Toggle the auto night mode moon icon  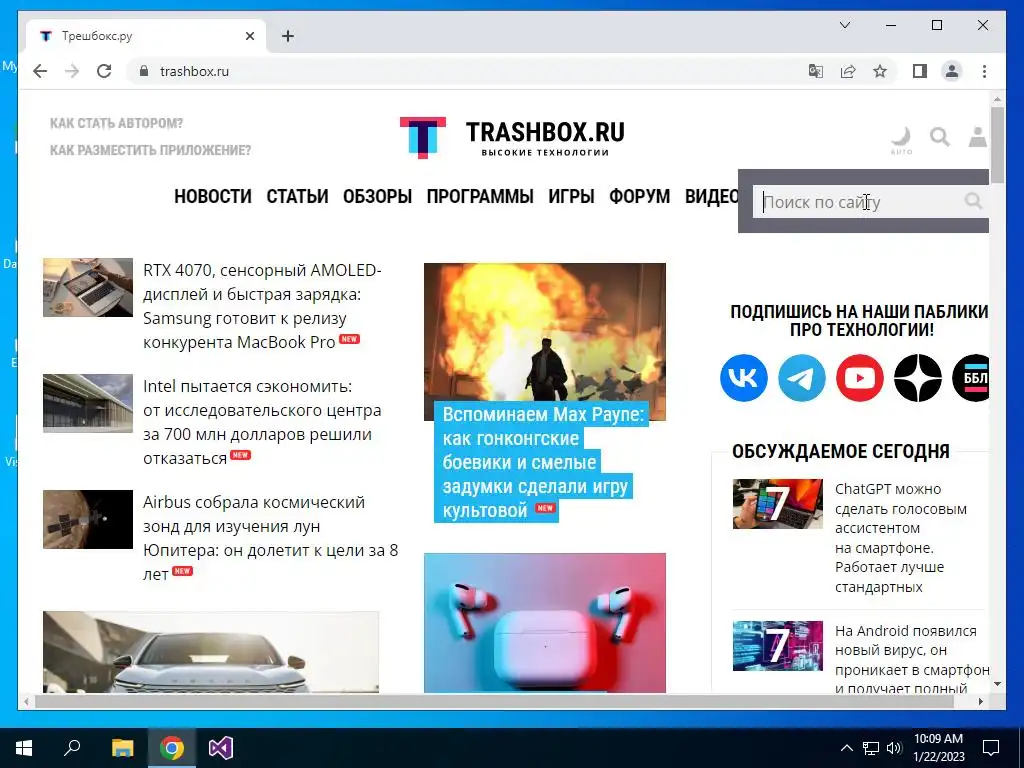tap(901, 140)
